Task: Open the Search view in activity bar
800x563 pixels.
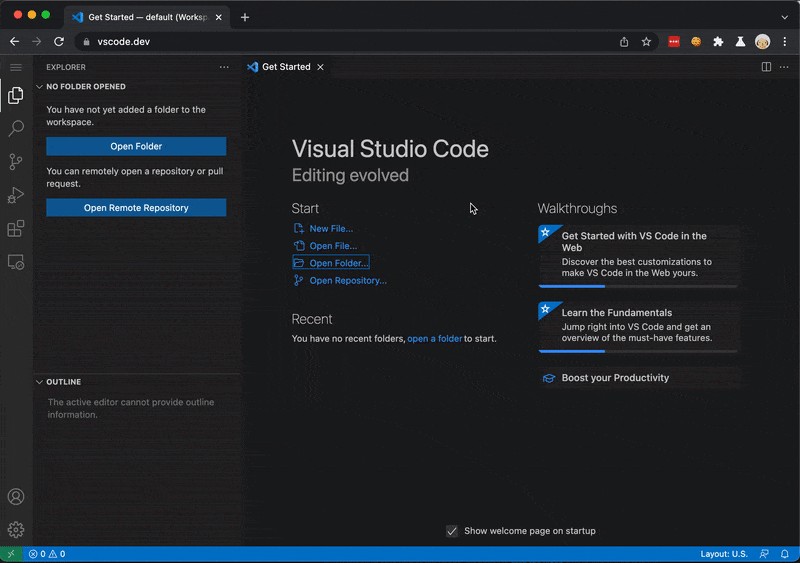Action: (16, 129)
